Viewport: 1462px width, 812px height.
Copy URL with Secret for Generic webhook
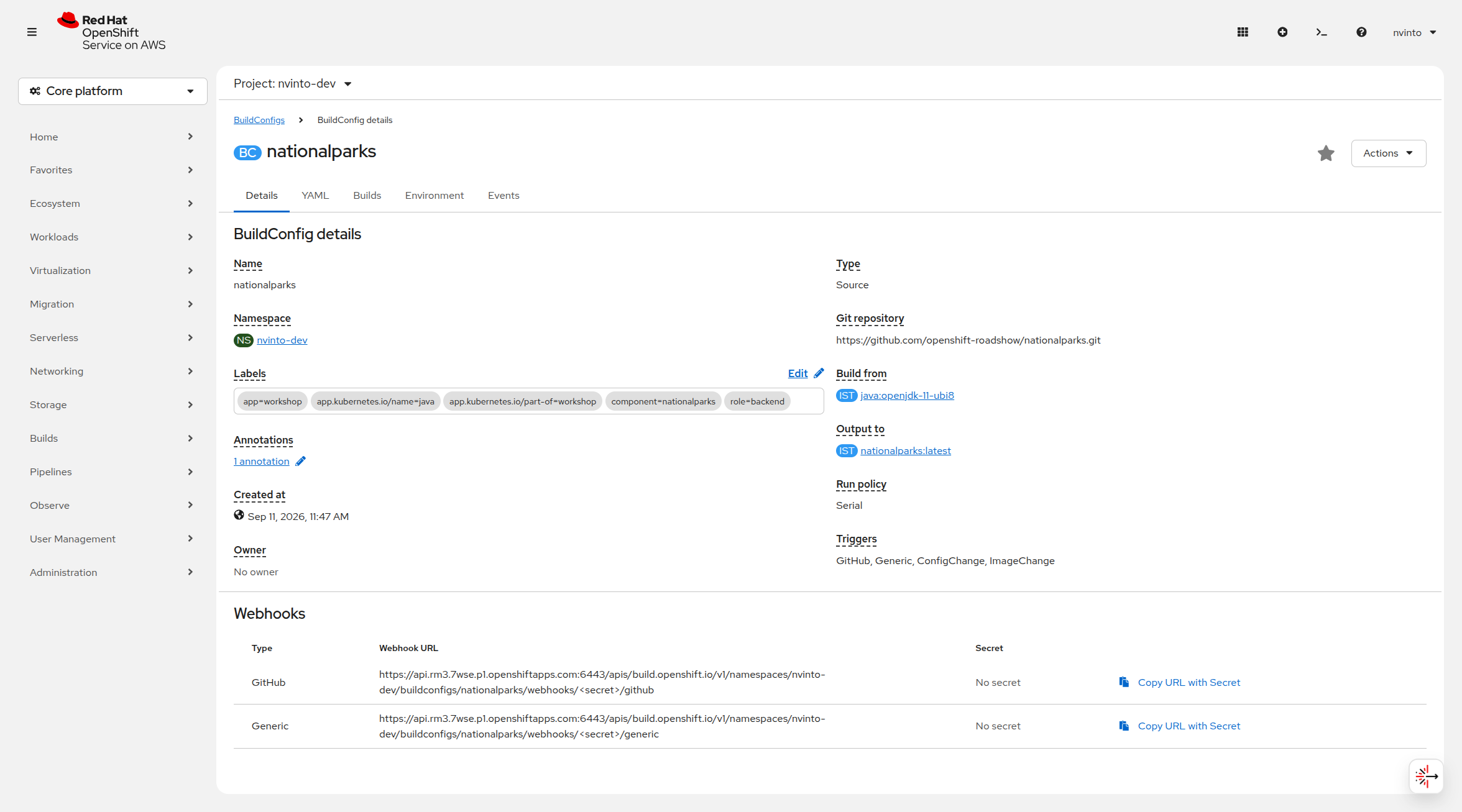(x=1188, y=726)
